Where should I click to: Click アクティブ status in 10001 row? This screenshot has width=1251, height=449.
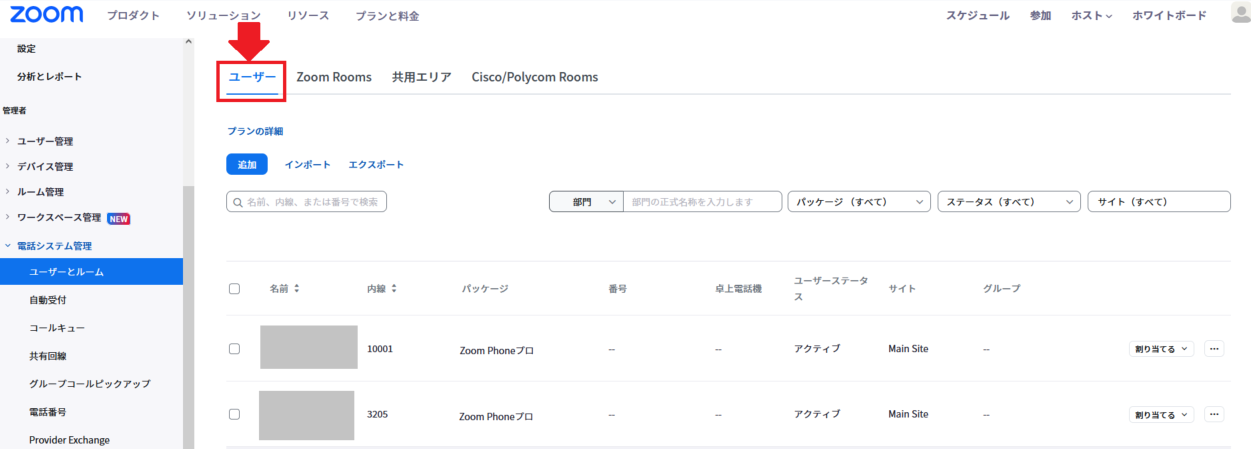click(x=817, y=349)
